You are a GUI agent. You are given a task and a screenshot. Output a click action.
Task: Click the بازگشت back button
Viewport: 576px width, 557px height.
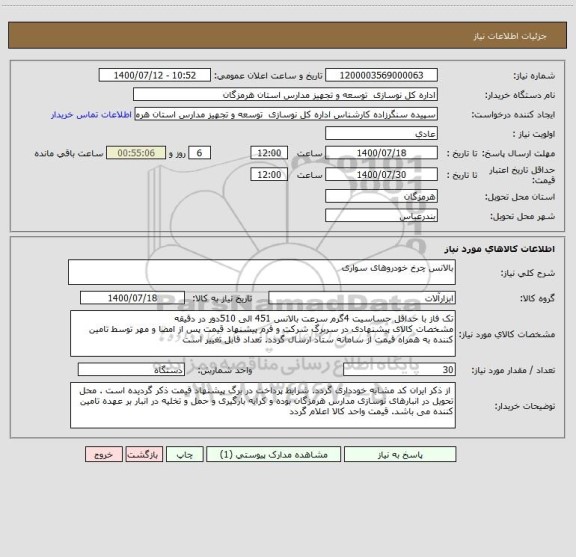click(x=144, y=454)
